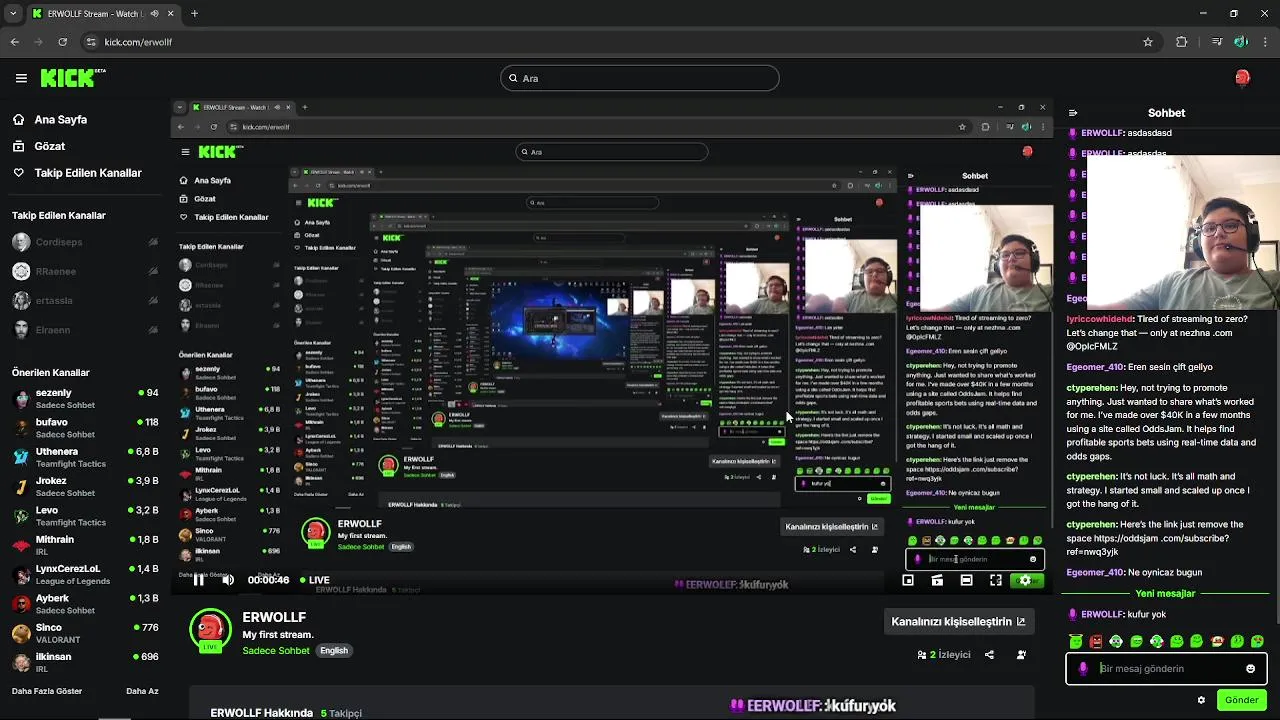The height and width of the screenshot is (720, 1280).
Task: Open recommended channel Levo
Action: tap(84, 516)
